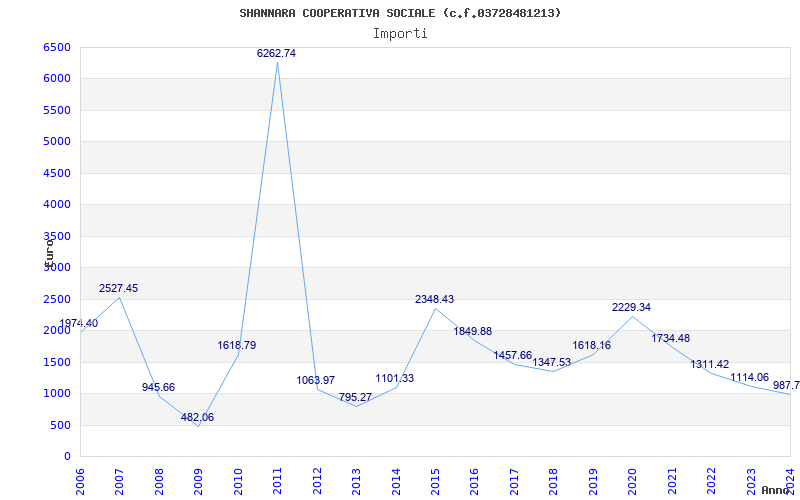Select the x-axis year 2008
Image resolution: width=800 pixels, height=500 pixels.
point(159,481)
